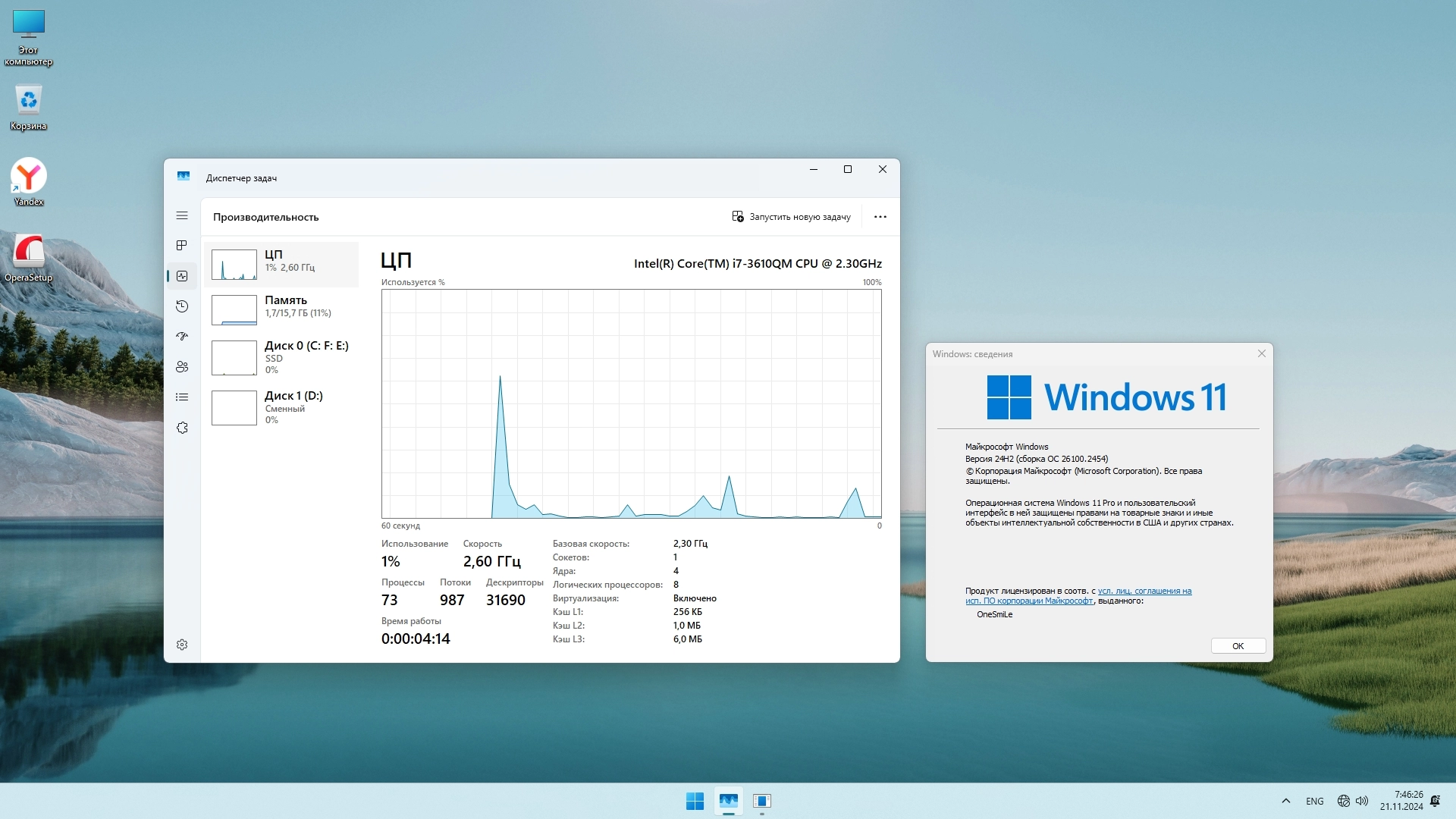Select Диск 0 (C: F: E:) item
This screenshot has height=819, width=1456.
click(x=281, y=357)
